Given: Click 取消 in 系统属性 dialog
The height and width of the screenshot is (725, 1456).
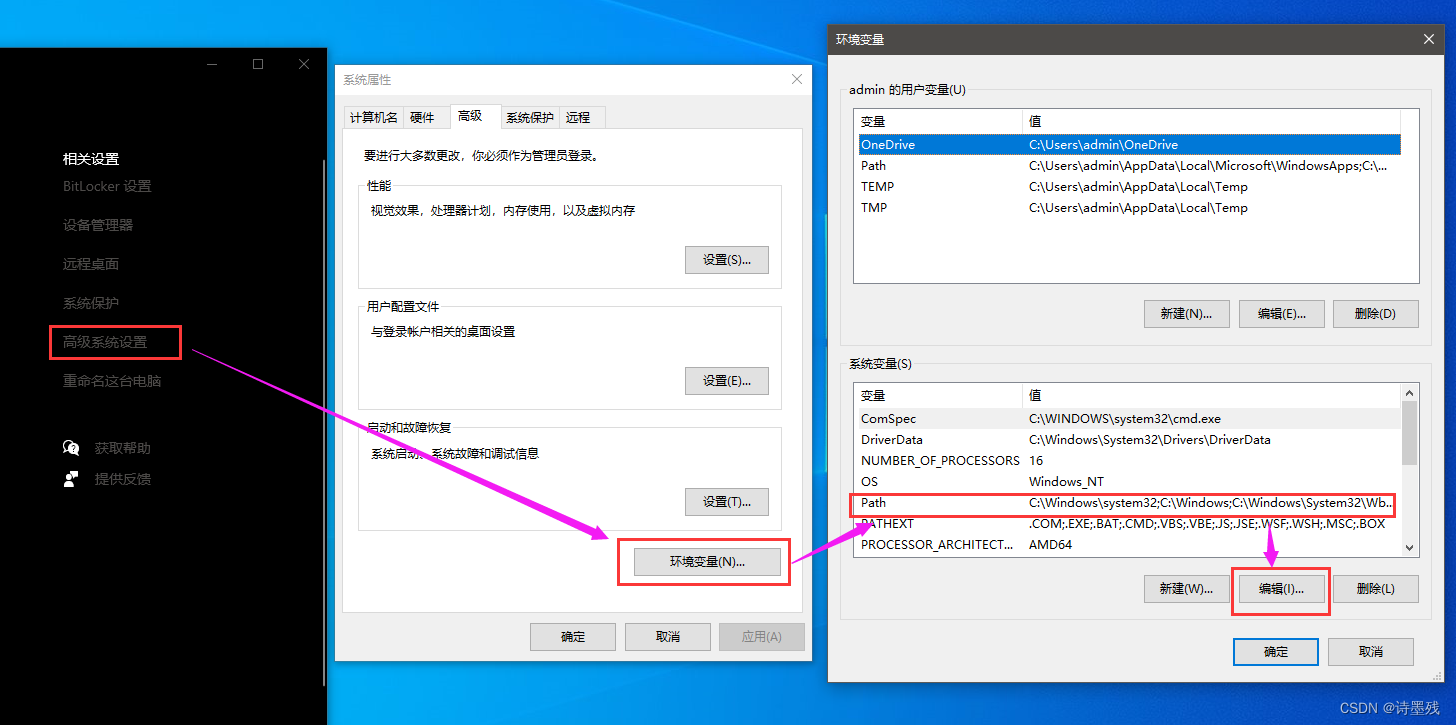Looking at the screenshot, I should (x=668, y=637).
